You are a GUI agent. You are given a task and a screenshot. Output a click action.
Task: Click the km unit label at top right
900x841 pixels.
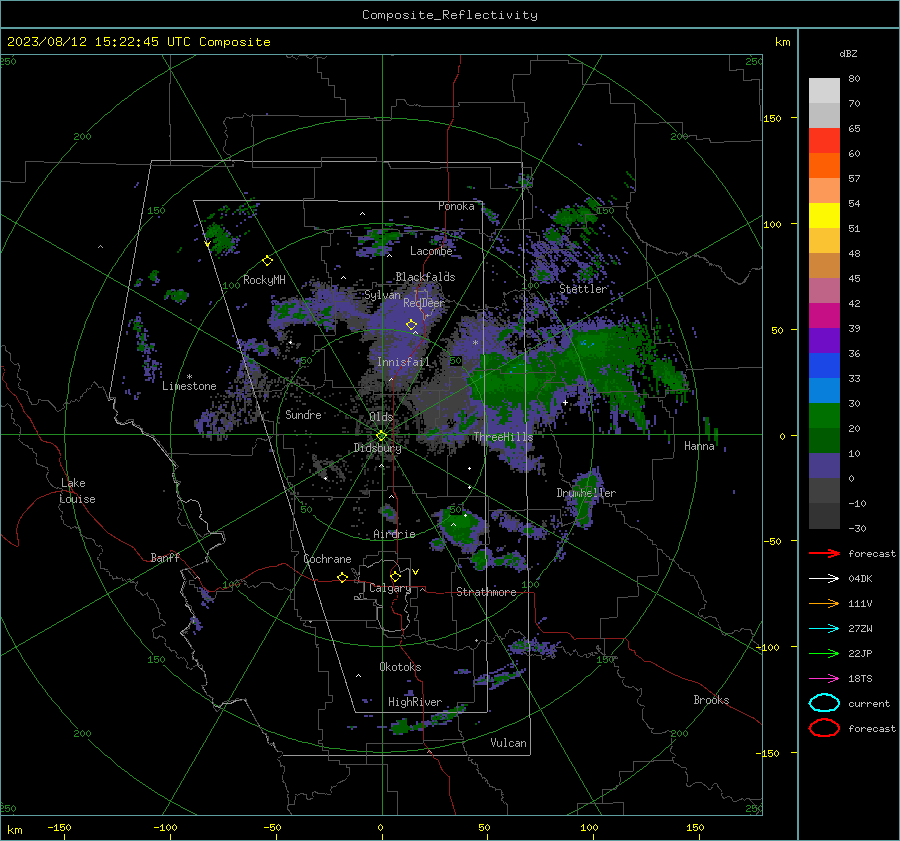tap(782, 41)
